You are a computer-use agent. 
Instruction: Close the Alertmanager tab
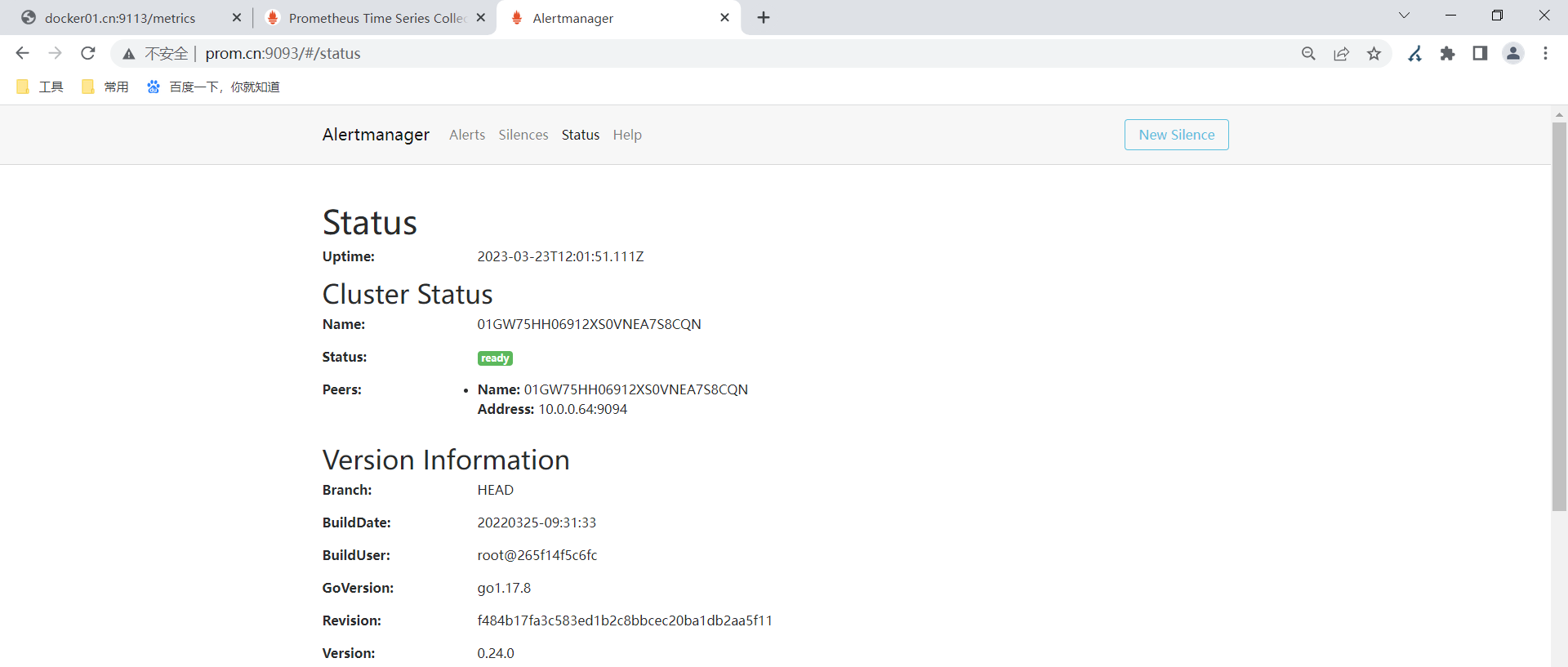[724, 17]
